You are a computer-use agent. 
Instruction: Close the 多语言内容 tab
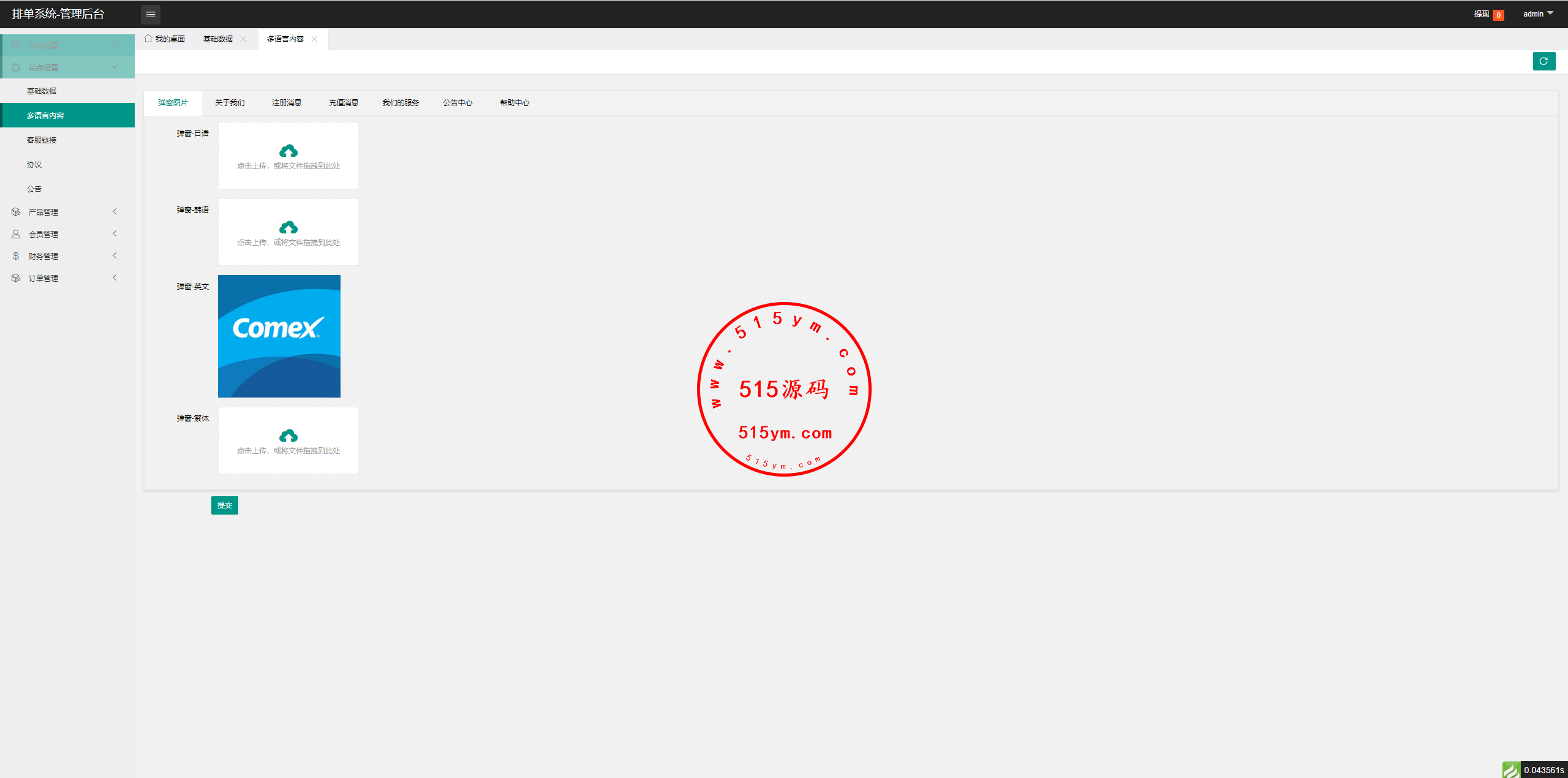pyautogui.click(x=314, y=39)
